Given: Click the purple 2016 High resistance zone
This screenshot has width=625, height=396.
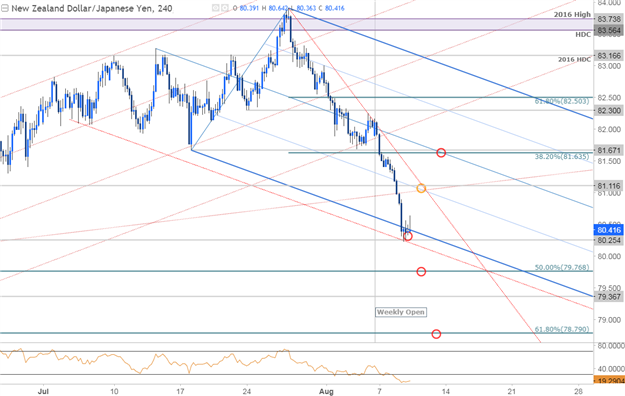Looking at the screenshot, I should click(x=297, y=24).
